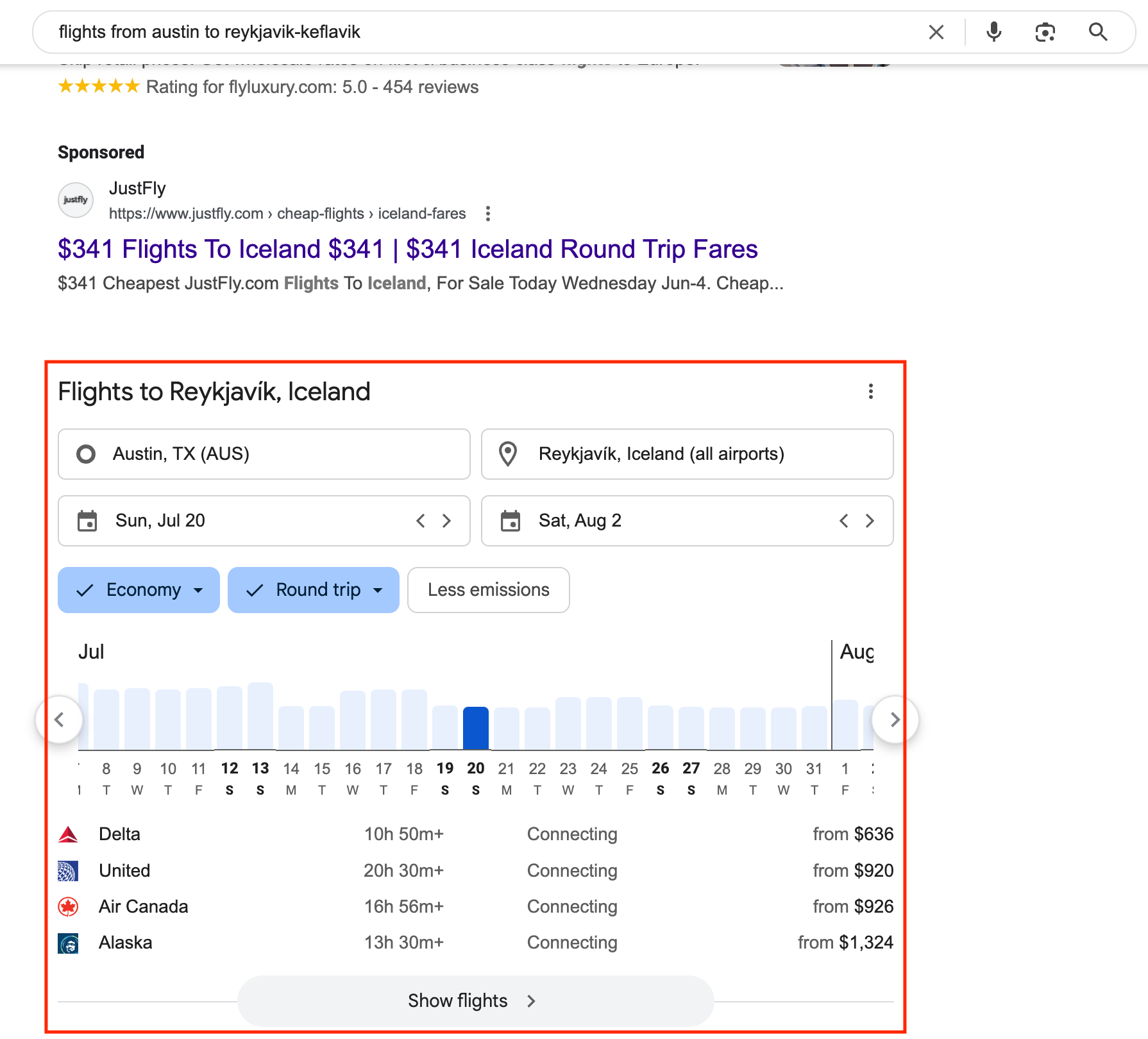The image size is (1148, 1039).
Task: Click the destination location pin icon
Action: [x=508, y=454]
